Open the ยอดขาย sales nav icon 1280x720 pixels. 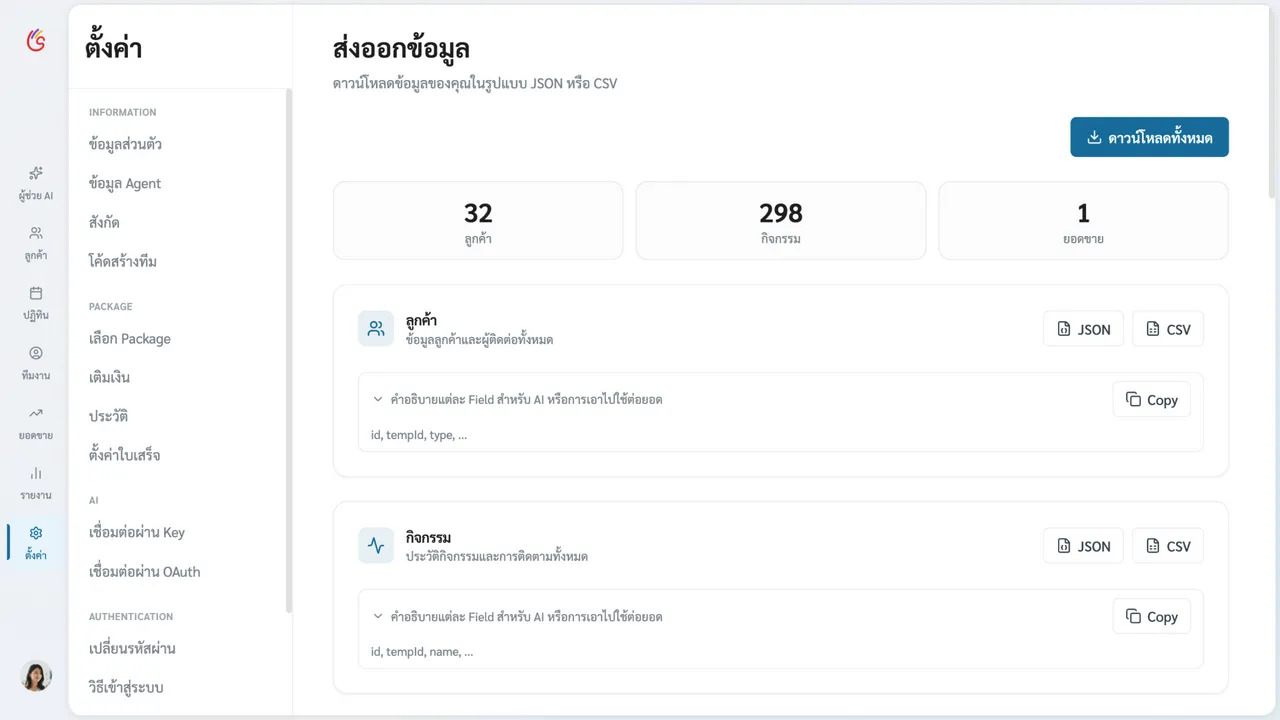[x=36, y=413]
